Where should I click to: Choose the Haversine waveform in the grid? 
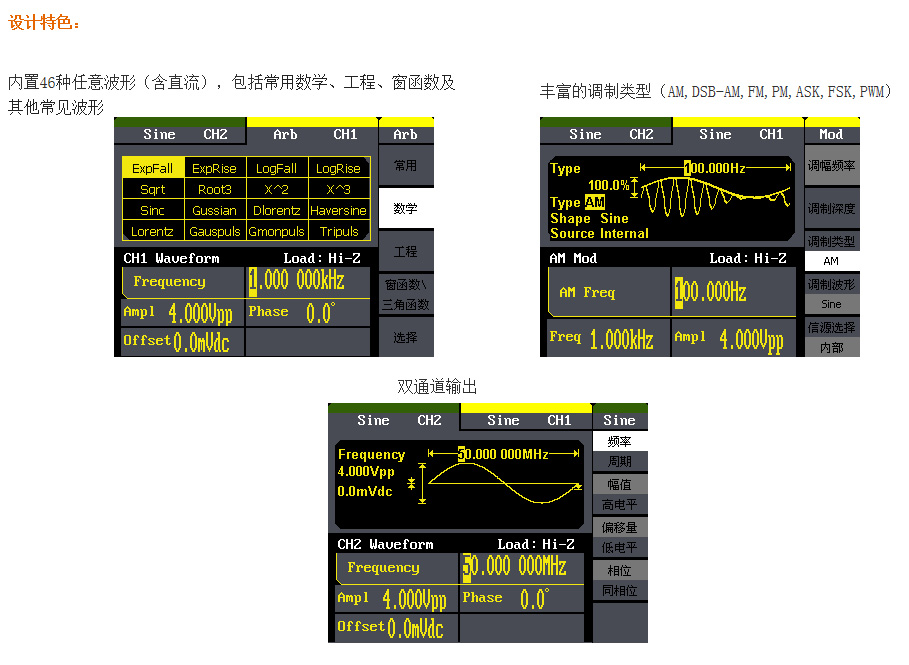[338, 211]
